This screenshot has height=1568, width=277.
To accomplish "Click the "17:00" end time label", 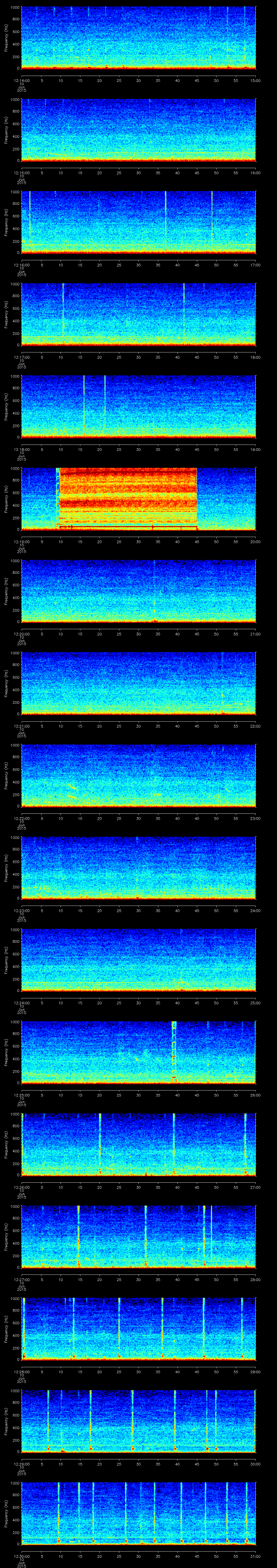I will click(x=256, y=265).
